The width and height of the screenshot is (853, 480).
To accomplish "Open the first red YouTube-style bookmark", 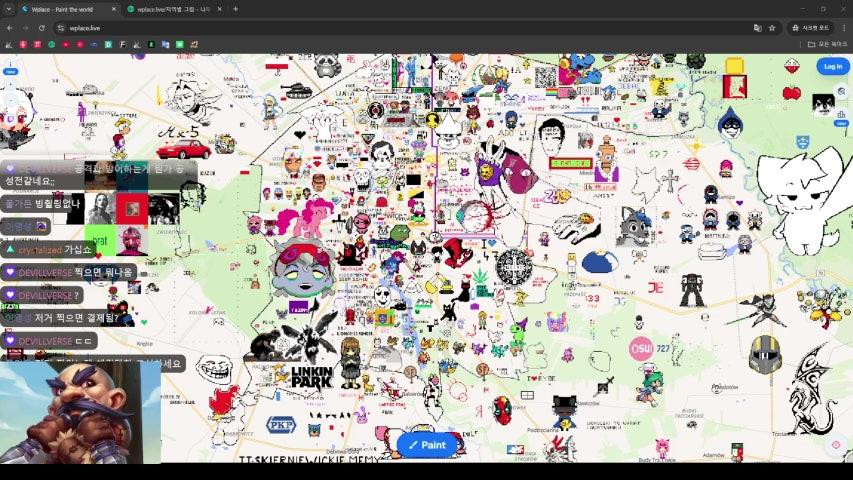I will [66, 45].
